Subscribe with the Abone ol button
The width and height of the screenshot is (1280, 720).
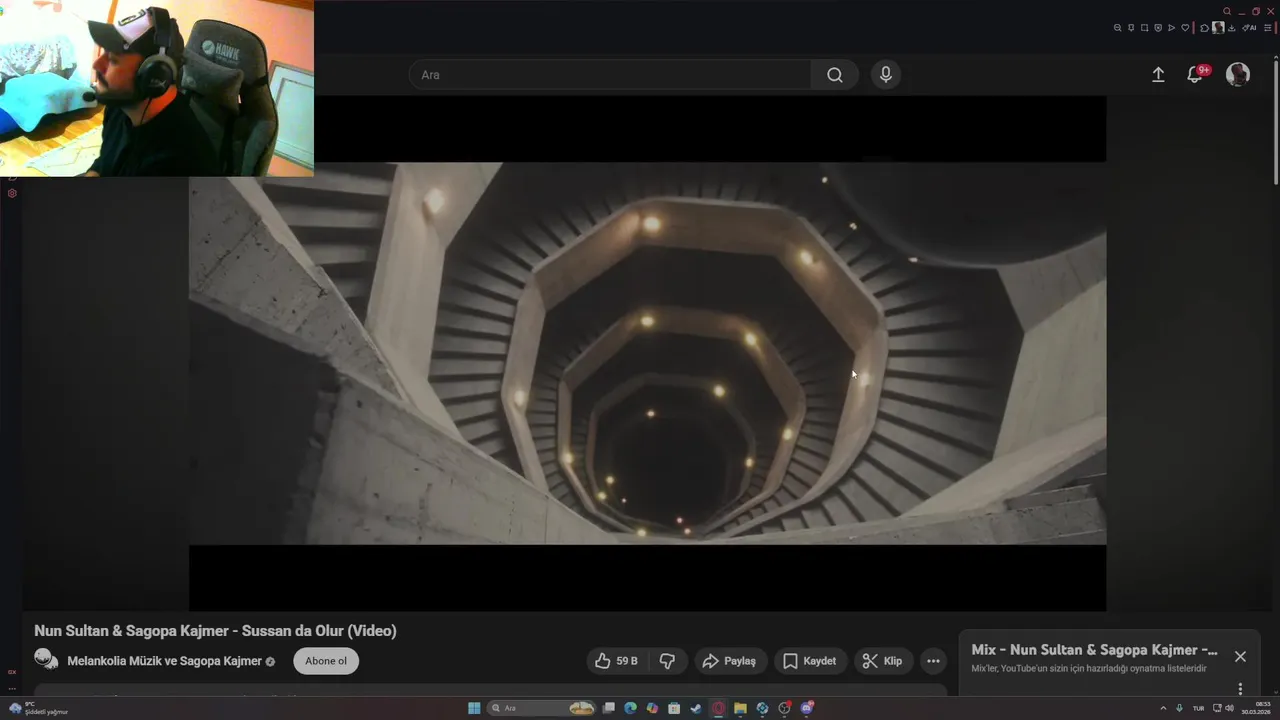click(326, 661)
